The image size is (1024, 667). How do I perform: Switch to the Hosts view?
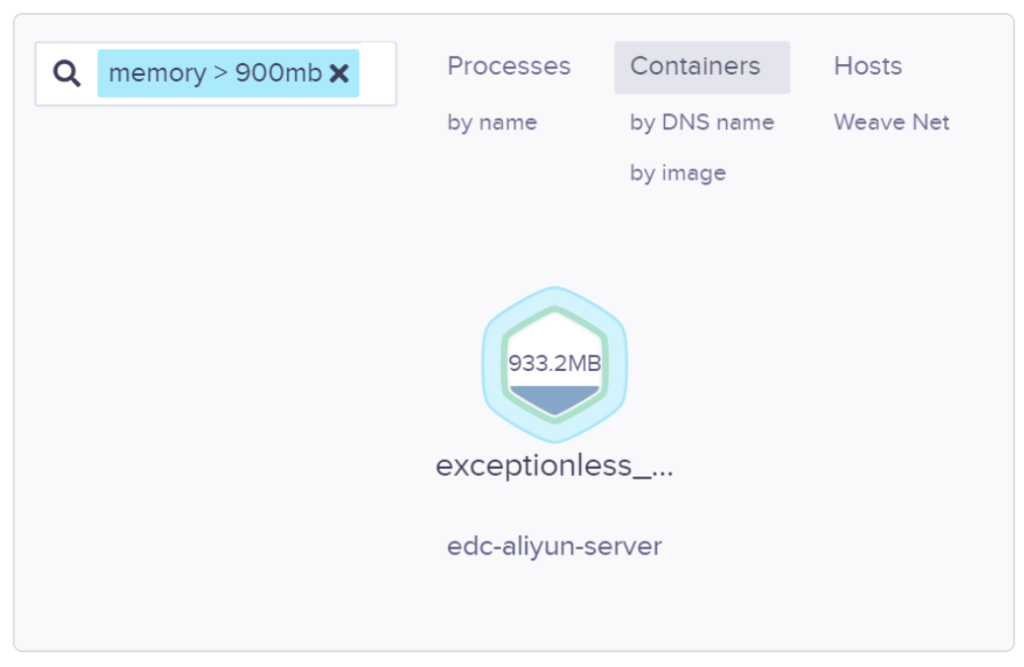pyautogui.click(x=868, y=66)
